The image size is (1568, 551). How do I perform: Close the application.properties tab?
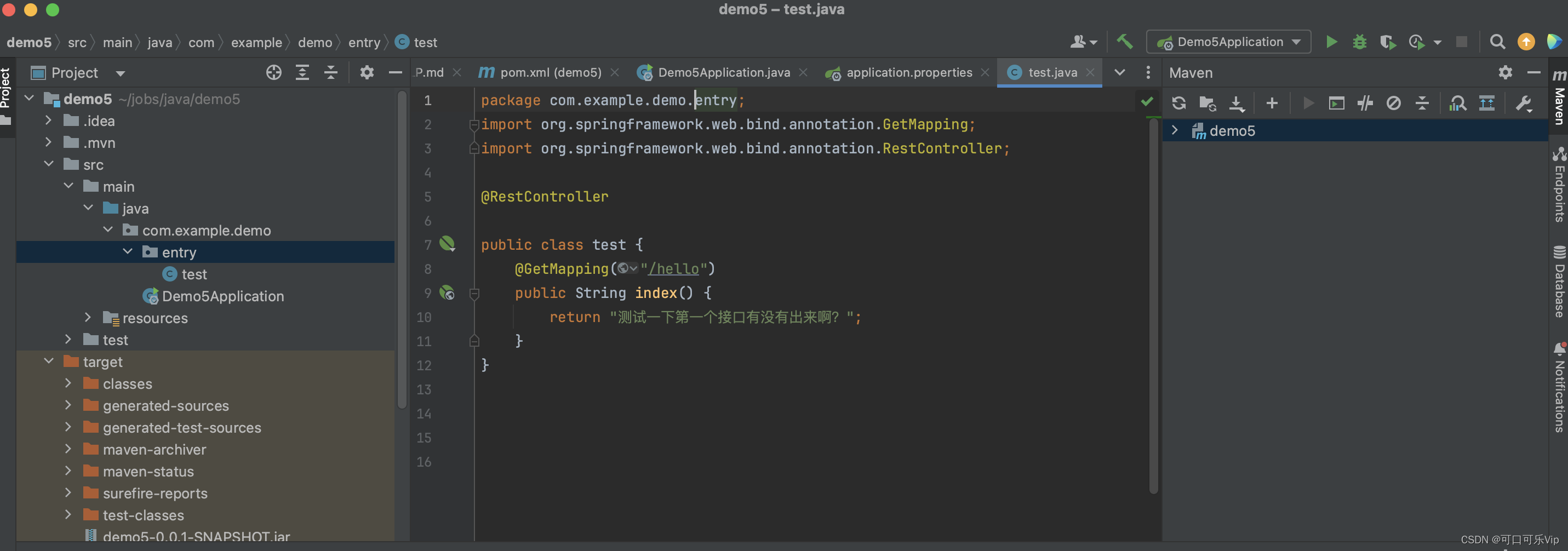coord(985,72)
